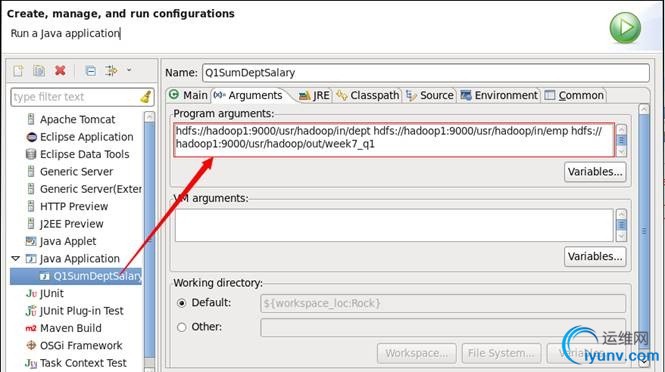The width and height of the screenshot is (665, 372).
Task: Click in the VM arguments text area
Action: [394, 225]
